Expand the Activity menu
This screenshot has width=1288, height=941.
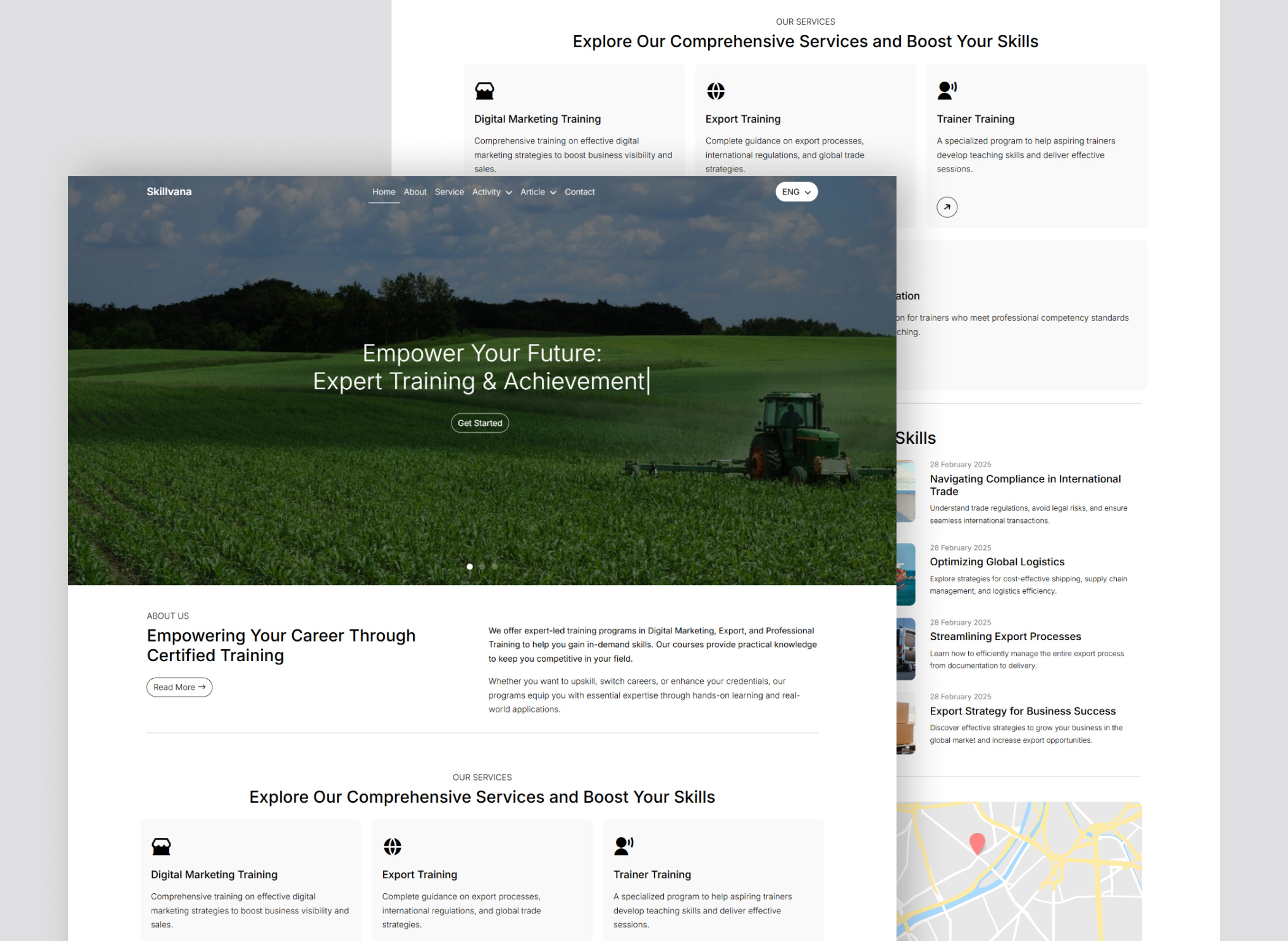pyautogui.click(x=492, y=192)
